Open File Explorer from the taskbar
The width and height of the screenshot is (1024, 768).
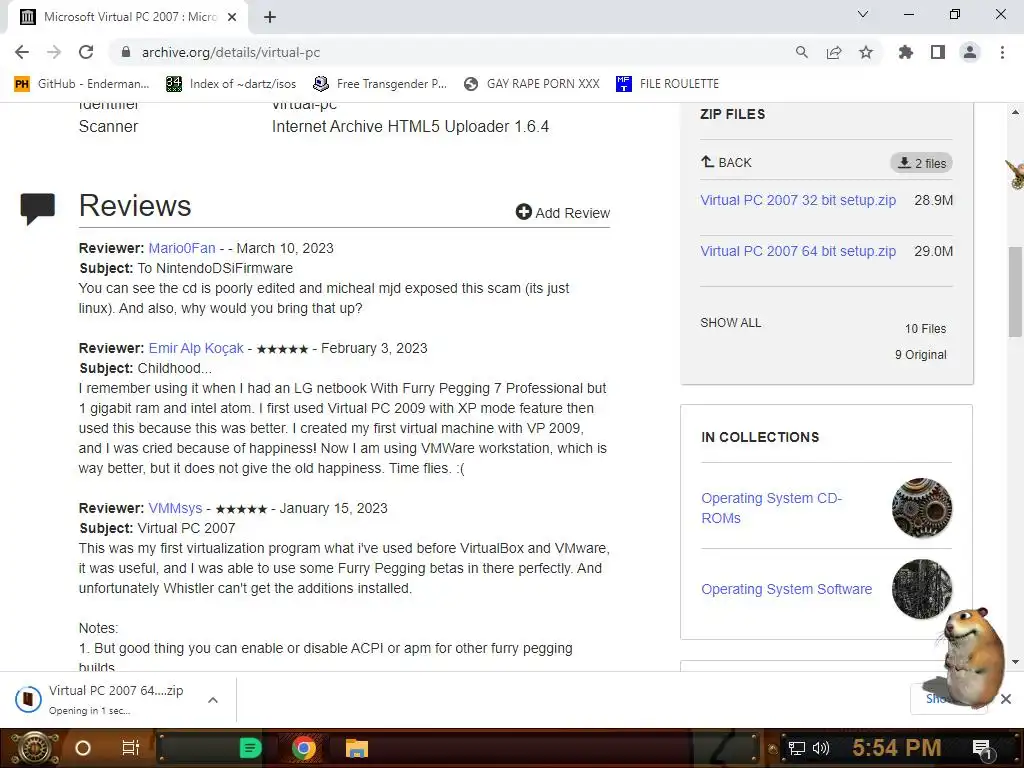pos(357,748)
